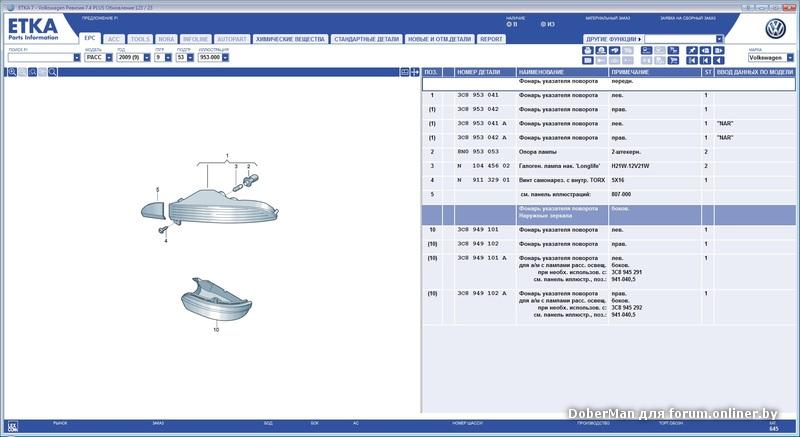Screen dimensions: 800x437
Task: Click callout number 10 in the diagram
Action: tap(216, 330)
